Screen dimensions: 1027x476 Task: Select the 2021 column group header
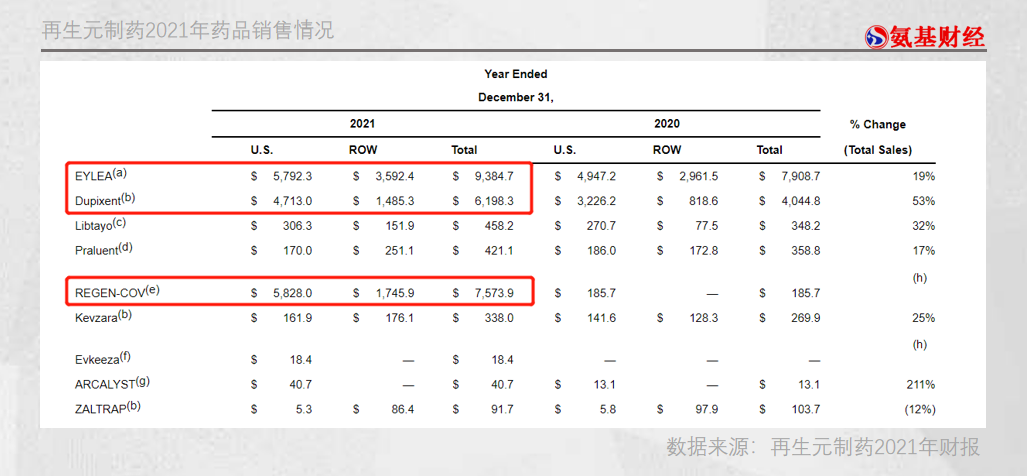click(x=362, y=124)
